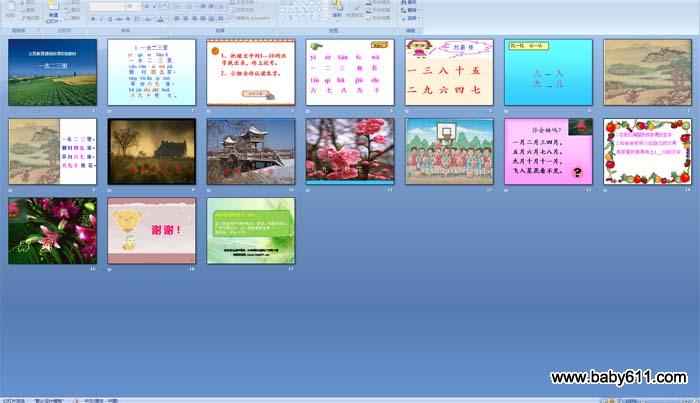Select slide 14 with fruit border
700x403 pixels.
pyautogui.click(x=647, y=151)
